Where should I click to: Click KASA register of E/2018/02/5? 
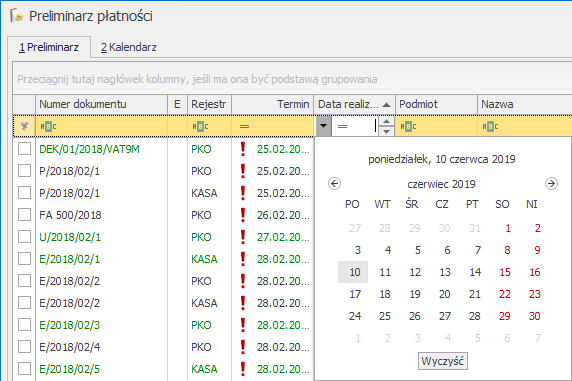pos(204,369)
